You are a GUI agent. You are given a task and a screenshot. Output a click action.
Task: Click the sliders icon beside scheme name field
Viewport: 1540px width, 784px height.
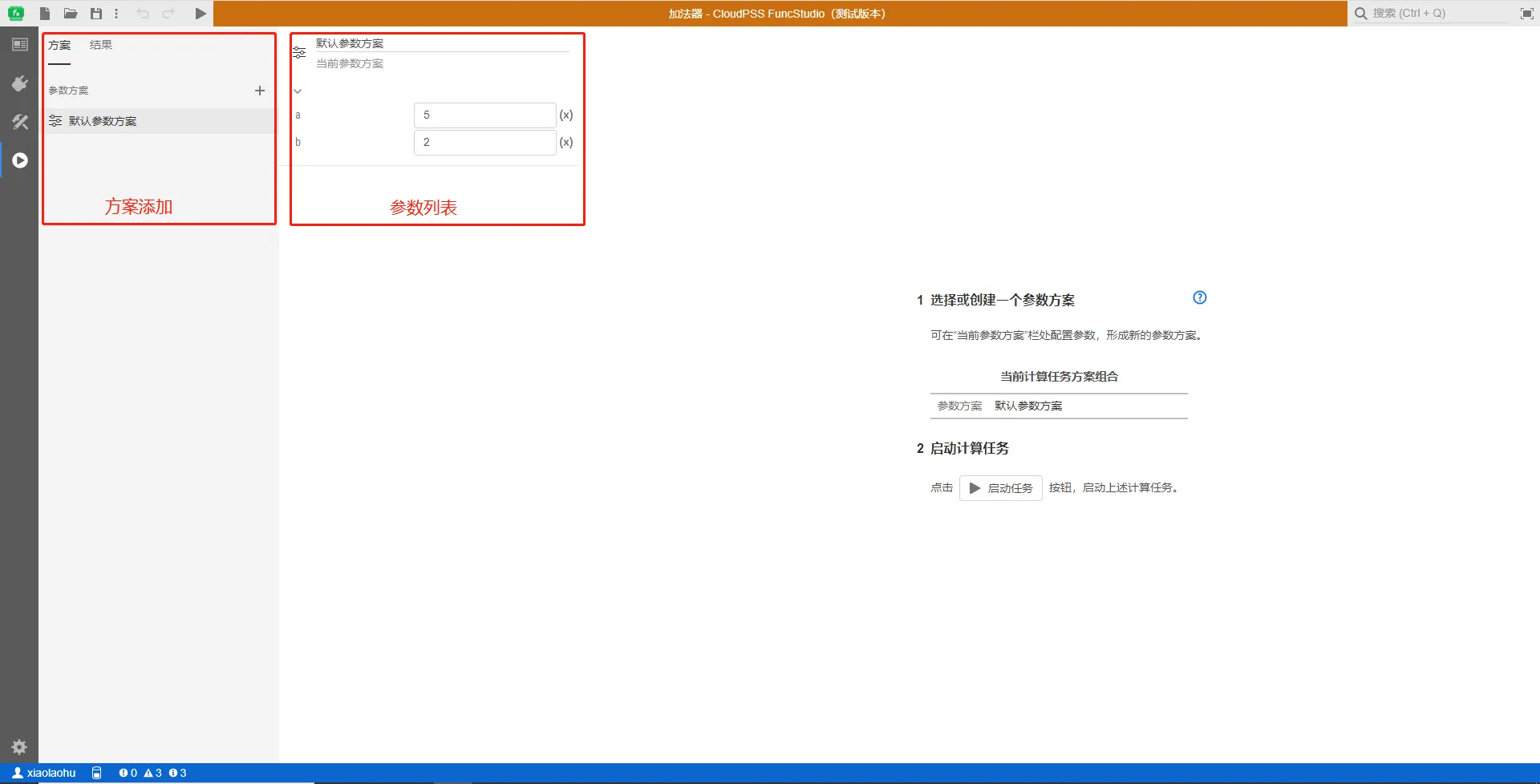[x=299, y=52]
